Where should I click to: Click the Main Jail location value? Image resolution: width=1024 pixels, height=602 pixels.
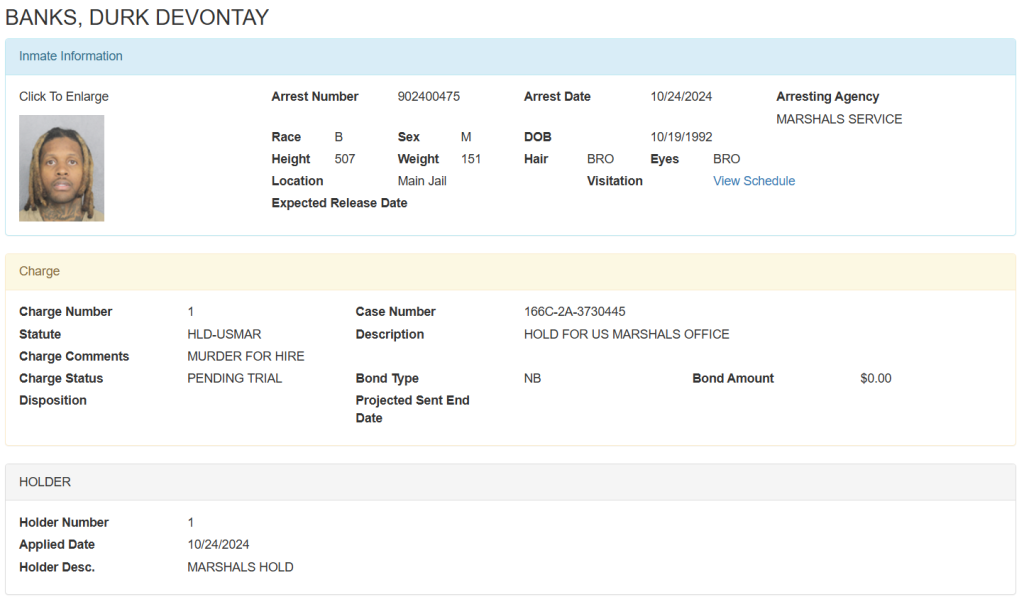tap(421, 181)
